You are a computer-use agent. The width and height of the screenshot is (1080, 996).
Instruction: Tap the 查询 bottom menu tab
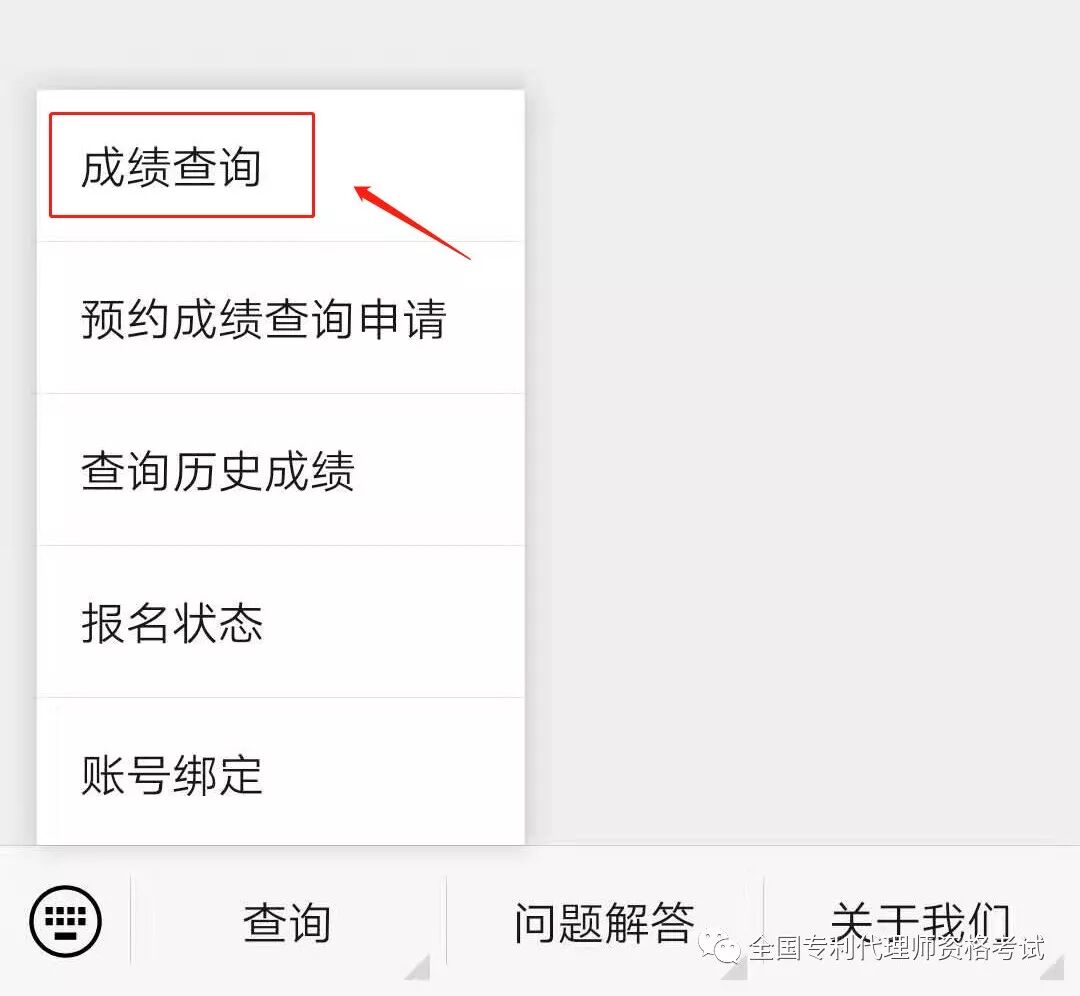[x=287, y=922]
